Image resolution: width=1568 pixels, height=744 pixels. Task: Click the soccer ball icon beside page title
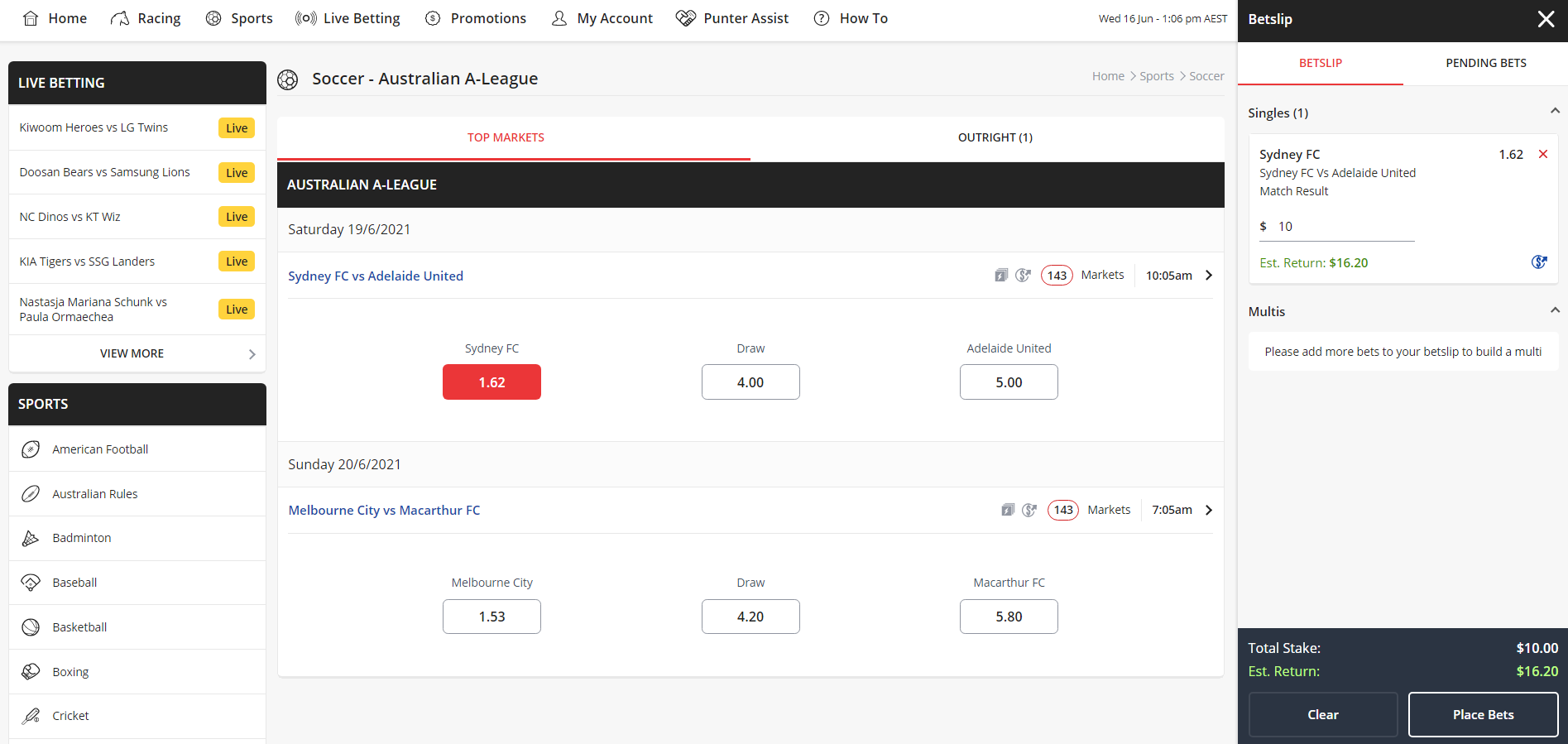pyautogui.click(x=288, y=79)
